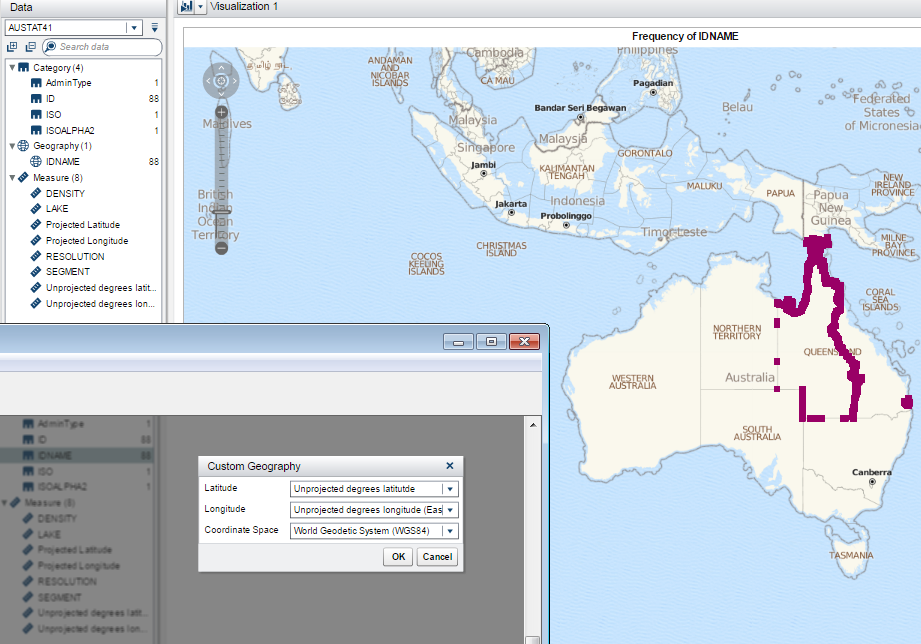
Task: Open the data source options menu icon
Action: (155, 28)
